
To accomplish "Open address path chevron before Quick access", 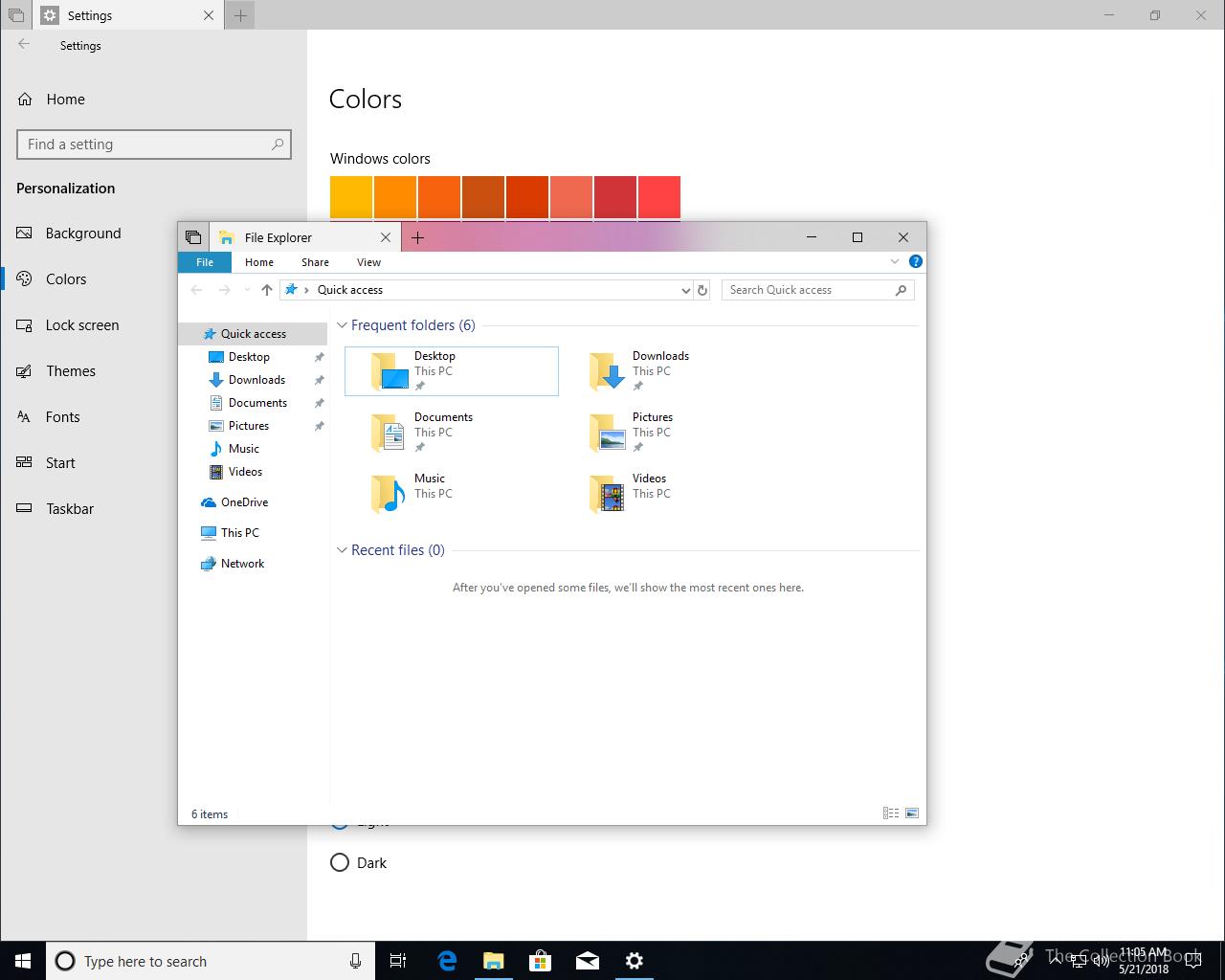I will point(306,290).
